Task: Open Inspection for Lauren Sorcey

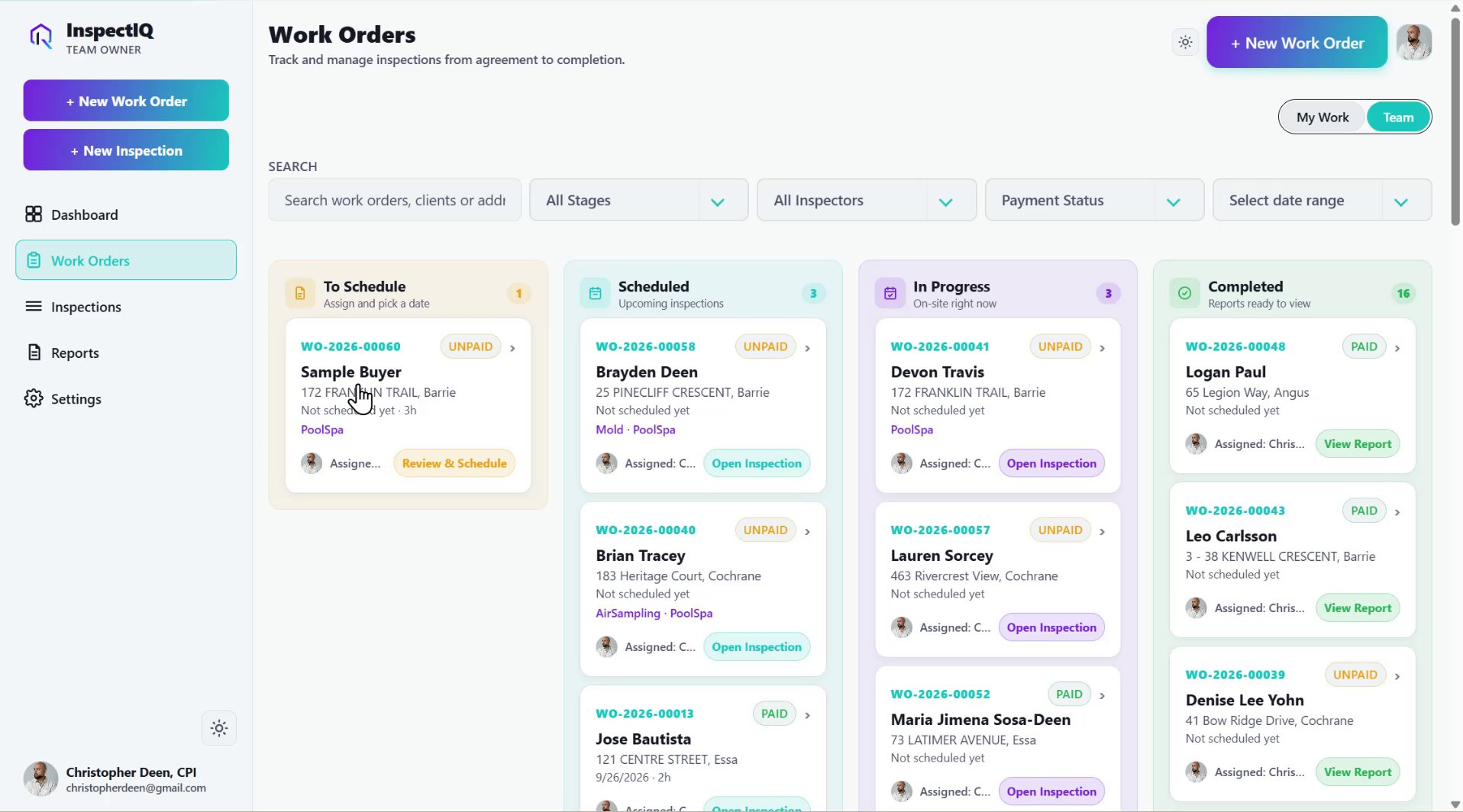Action: point(1051,627)
